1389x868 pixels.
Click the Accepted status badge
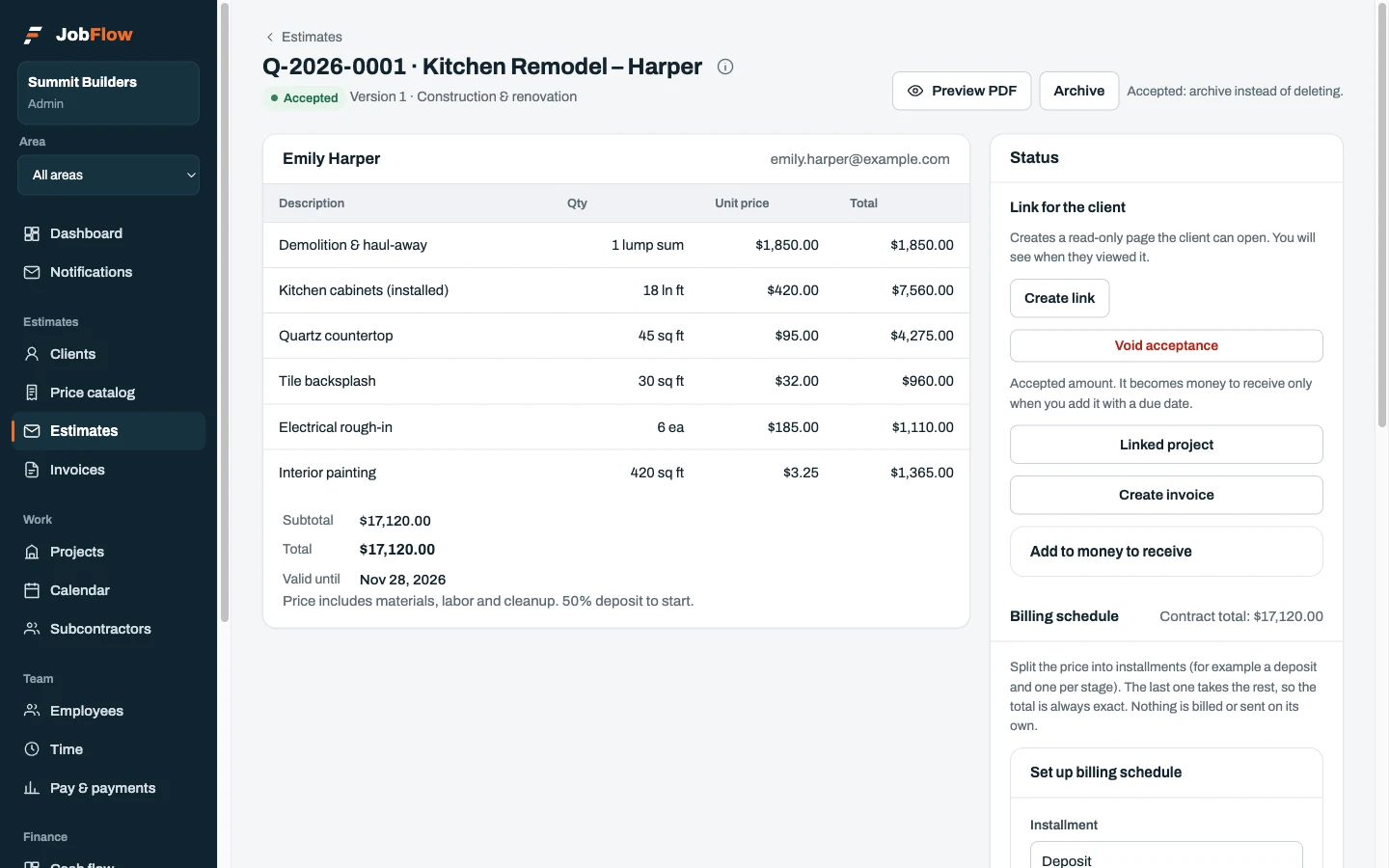304,97
